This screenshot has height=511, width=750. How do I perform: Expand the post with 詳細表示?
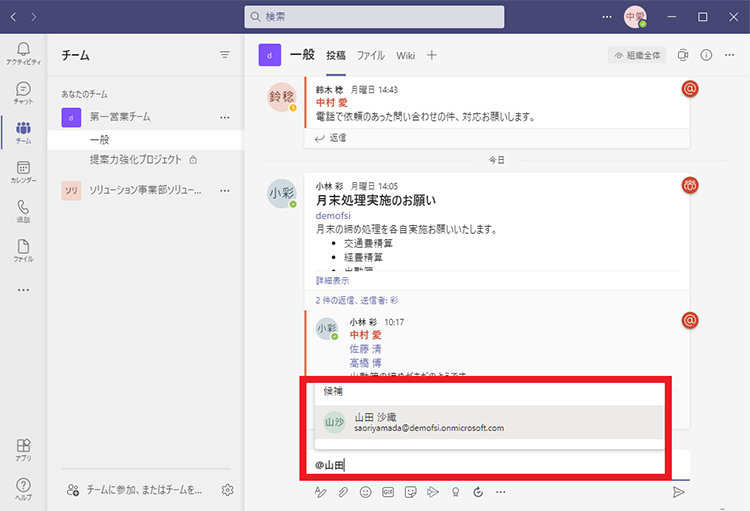click(x=332, y=280)
